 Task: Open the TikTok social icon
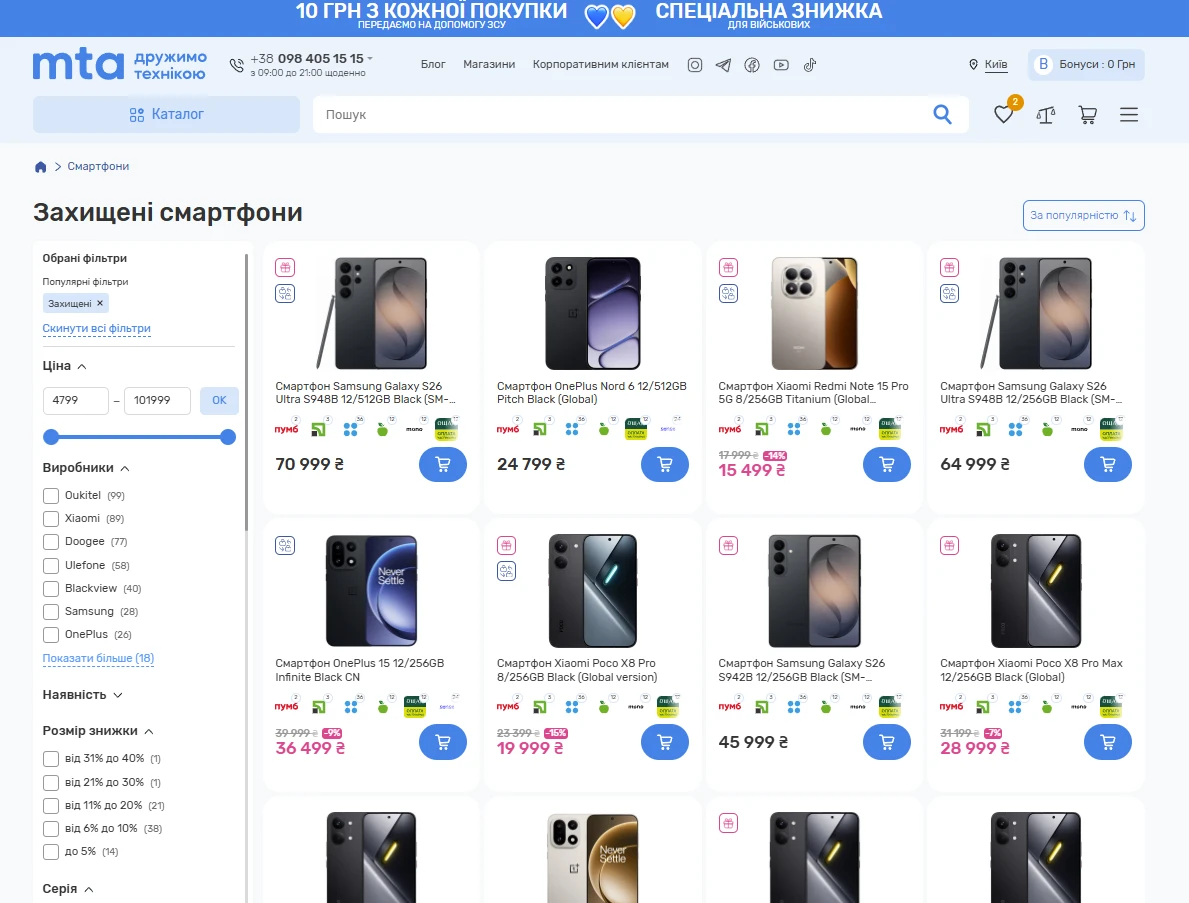click(810, 65)
